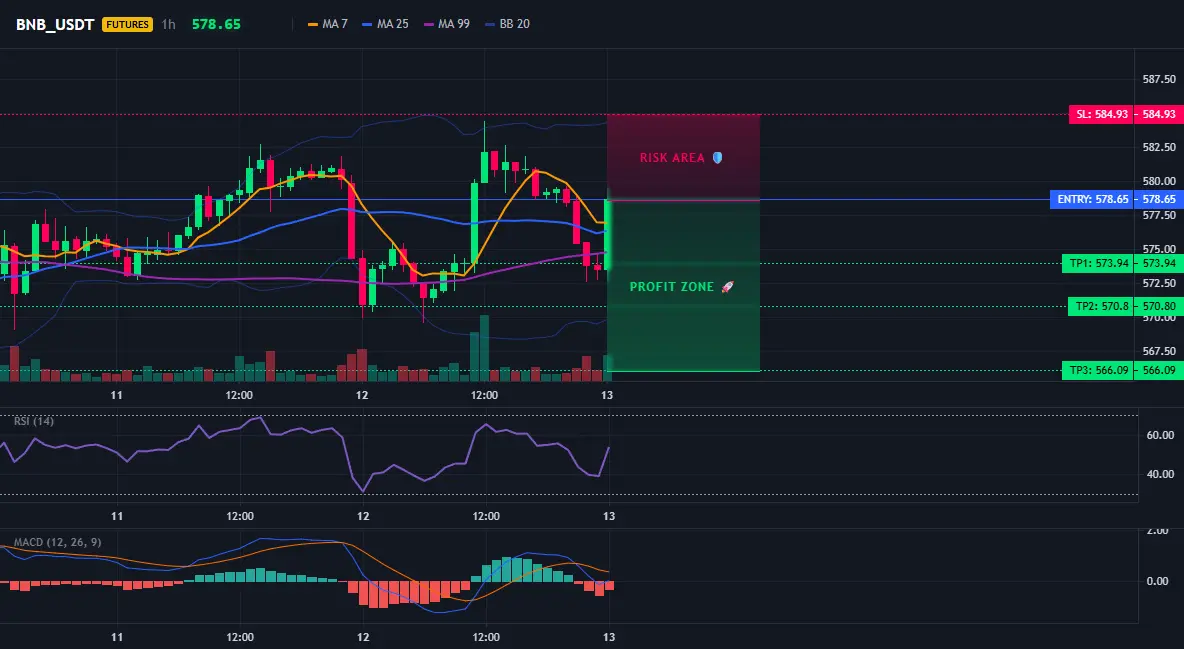The height and width of the screenshot is (649, 1184).
Task: Click the 572.50 price axis value
Action: tap(1159, 283)
